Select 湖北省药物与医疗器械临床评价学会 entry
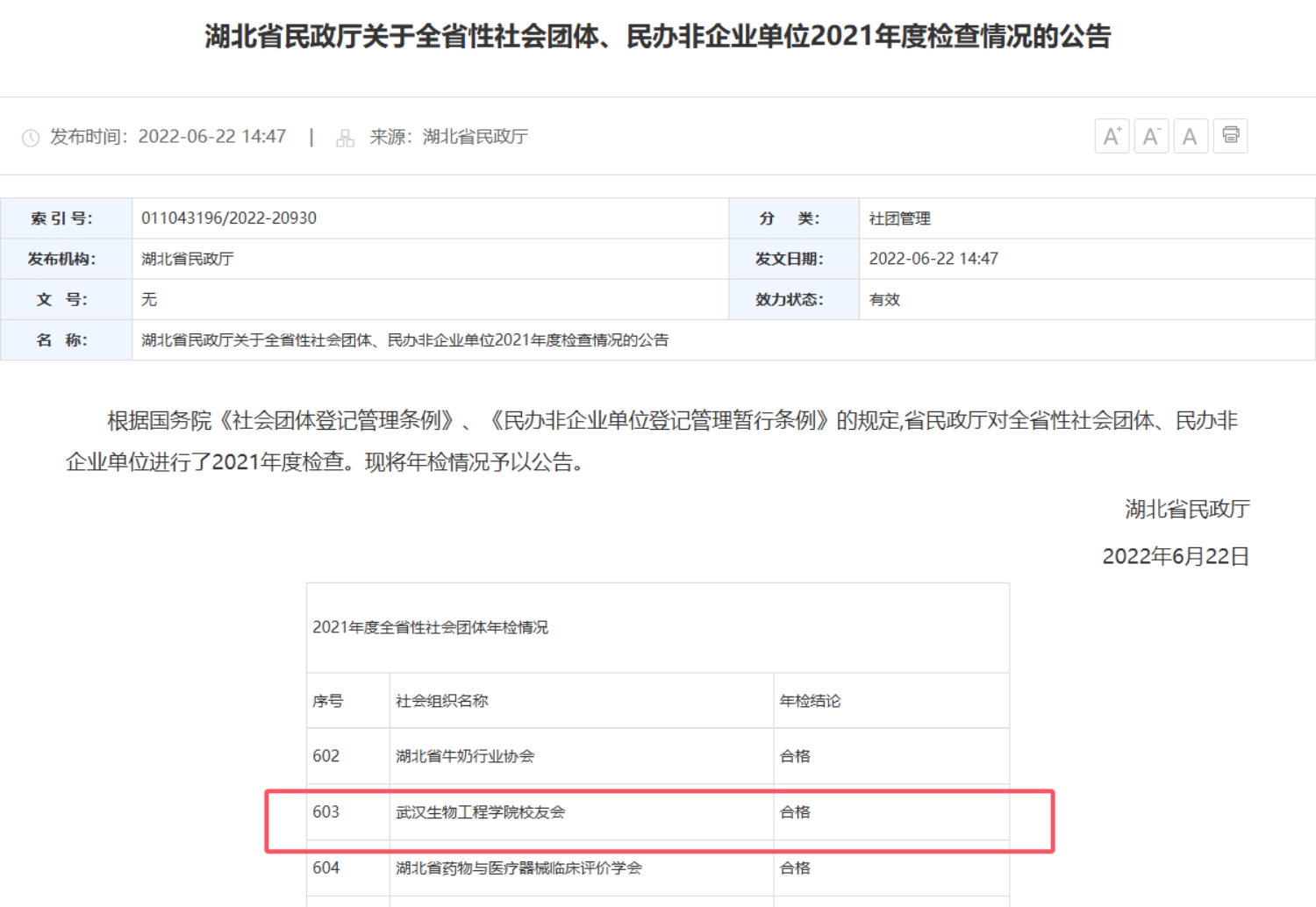Viewport: 1316px width, 907px height. click(x=519, y=868)
